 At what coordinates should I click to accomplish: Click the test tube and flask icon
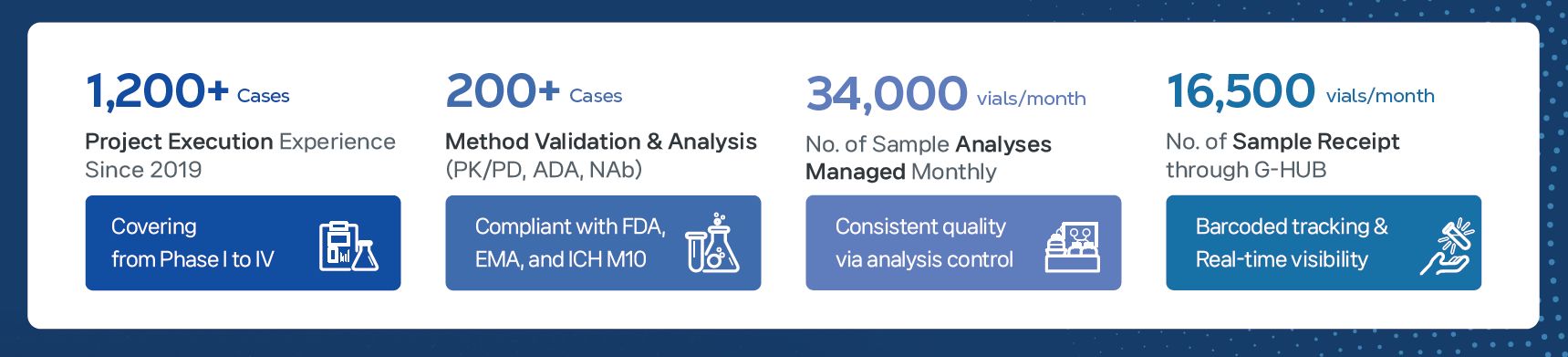point(712,243)
